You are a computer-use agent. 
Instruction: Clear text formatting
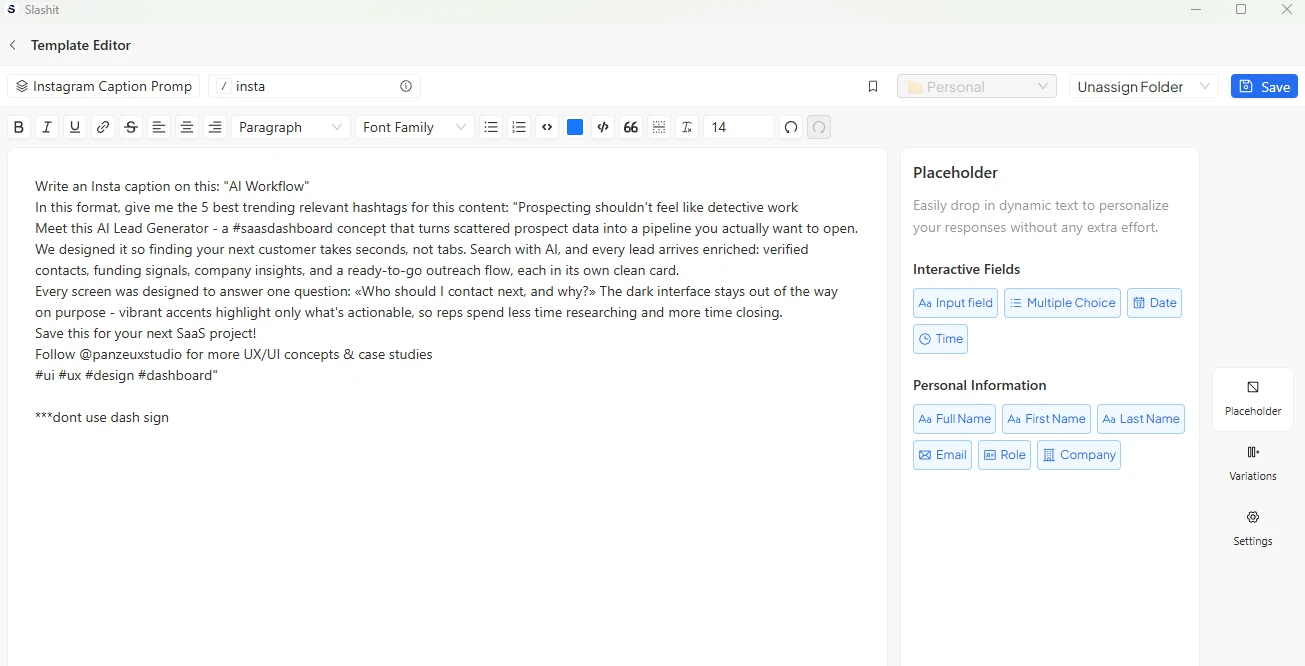[x=687, y=127]
